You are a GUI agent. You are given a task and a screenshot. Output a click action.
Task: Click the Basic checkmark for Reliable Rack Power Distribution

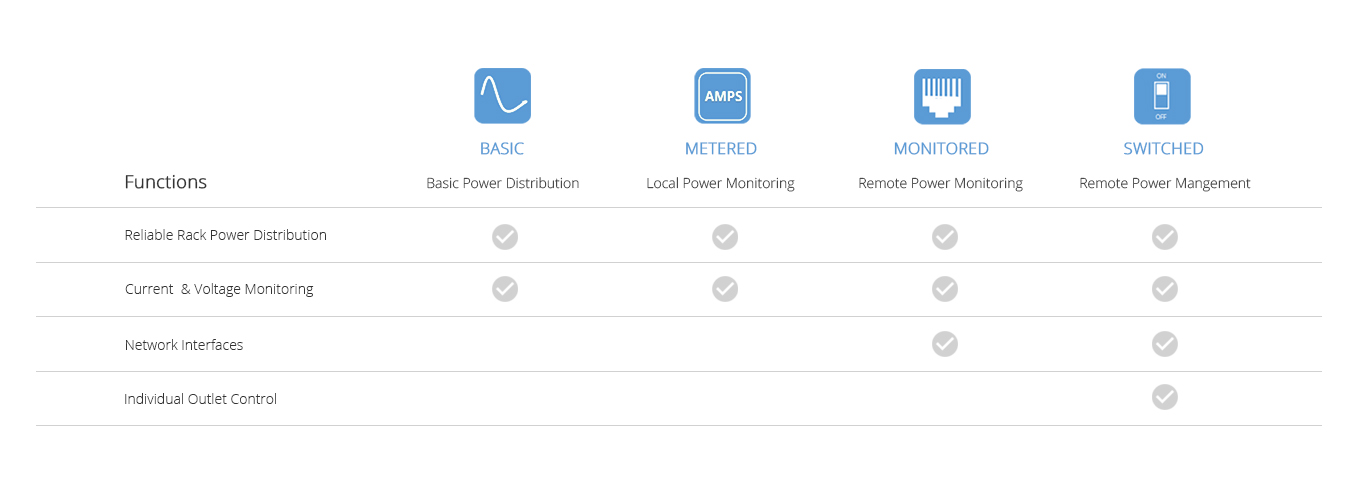505,237
